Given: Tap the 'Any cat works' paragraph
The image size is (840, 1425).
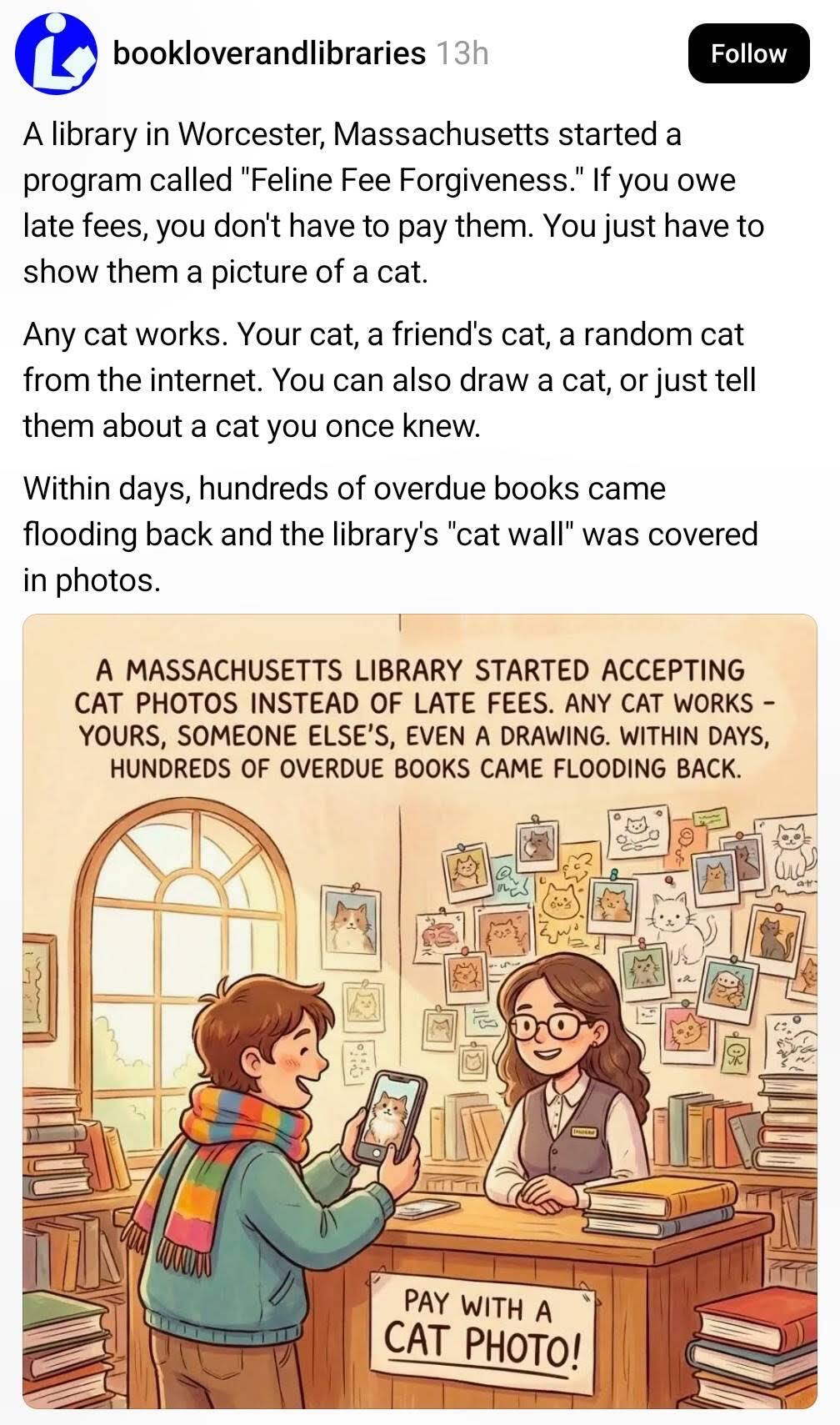Looking at the screenshot, I should point(389,379).
